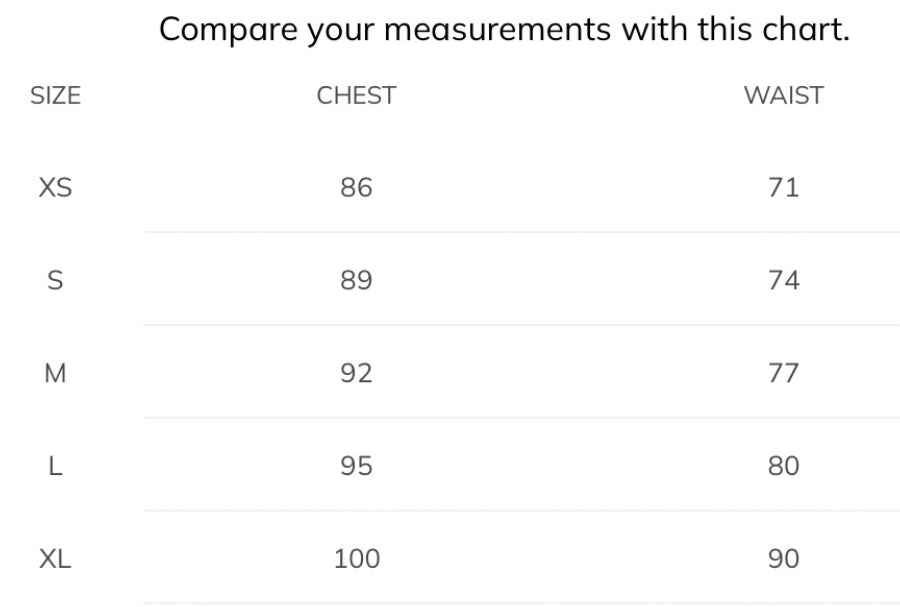Click the XL chest value 100
Viewport: 900px width, 607px height.
(x=356, y=559)
